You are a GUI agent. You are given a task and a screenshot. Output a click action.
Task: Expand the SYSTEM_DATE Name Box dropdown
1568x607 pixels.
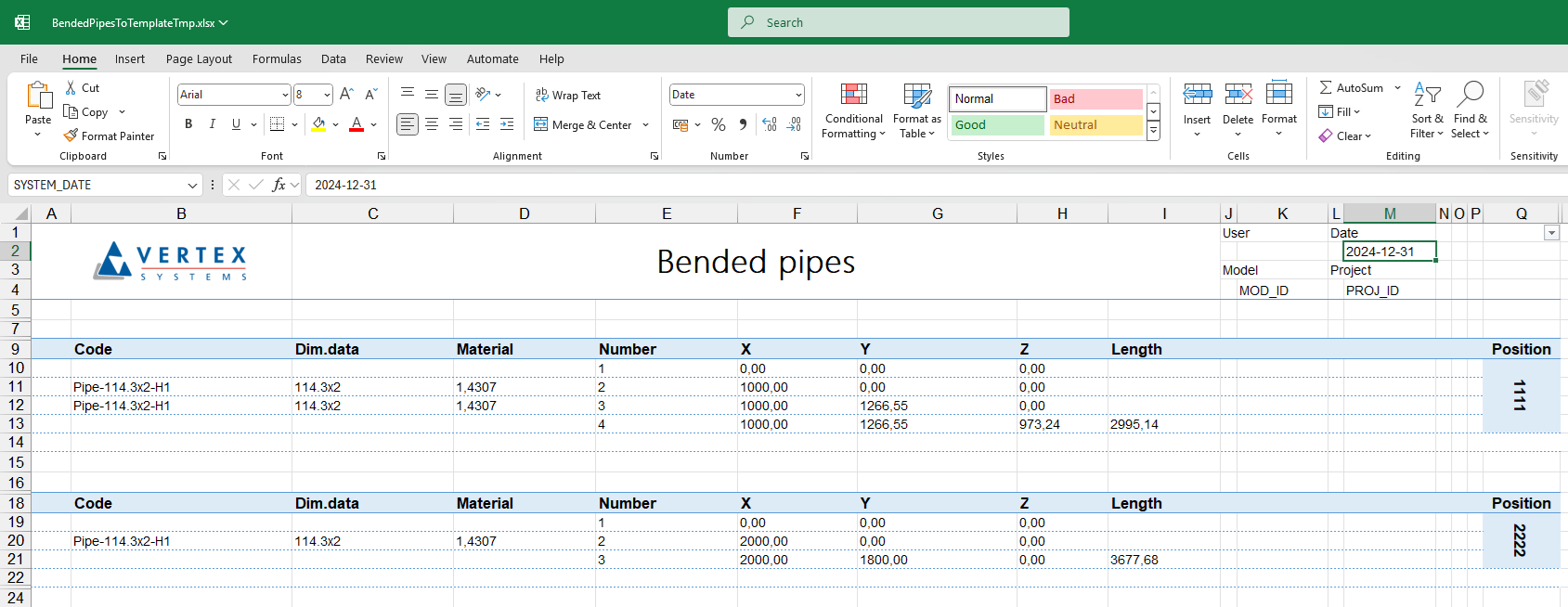pyautogui.click(x=192, y=186)
